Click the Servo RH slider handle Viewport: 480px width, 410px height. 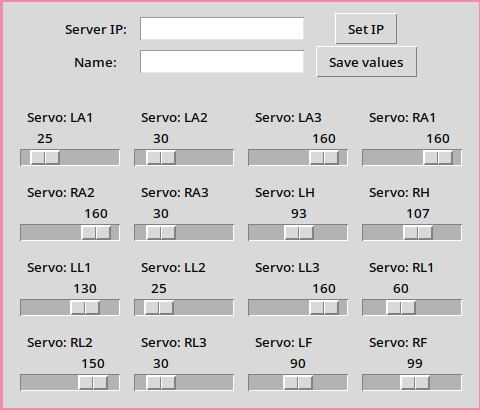(x=418, y=232)
